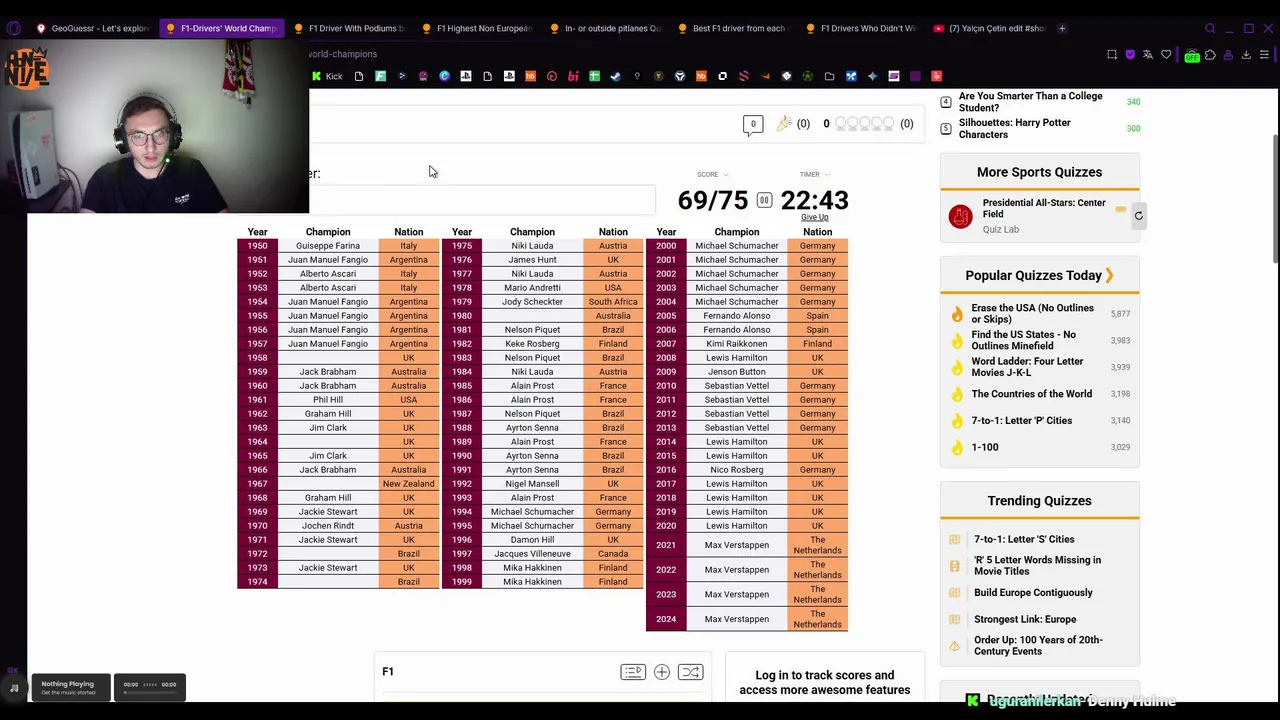1280x720 pixels.
Task: Click the party popper nominate icon
Action: coord(784,124)
